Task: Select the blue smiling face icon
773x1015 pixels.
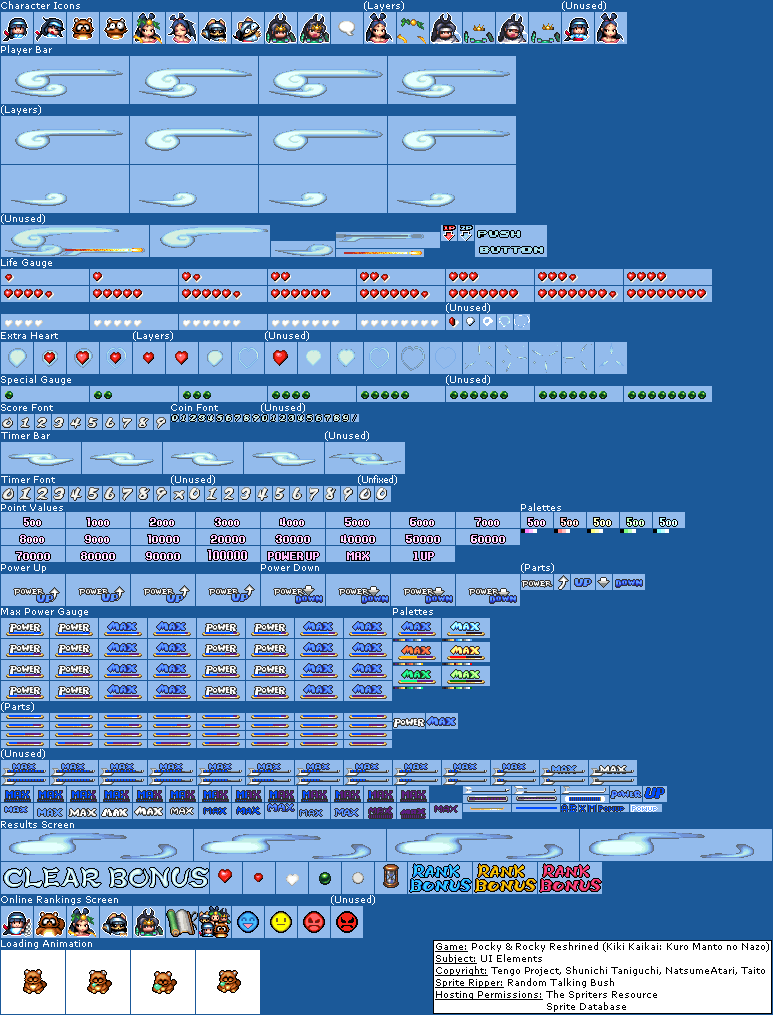Action: [x=247, y=922]
